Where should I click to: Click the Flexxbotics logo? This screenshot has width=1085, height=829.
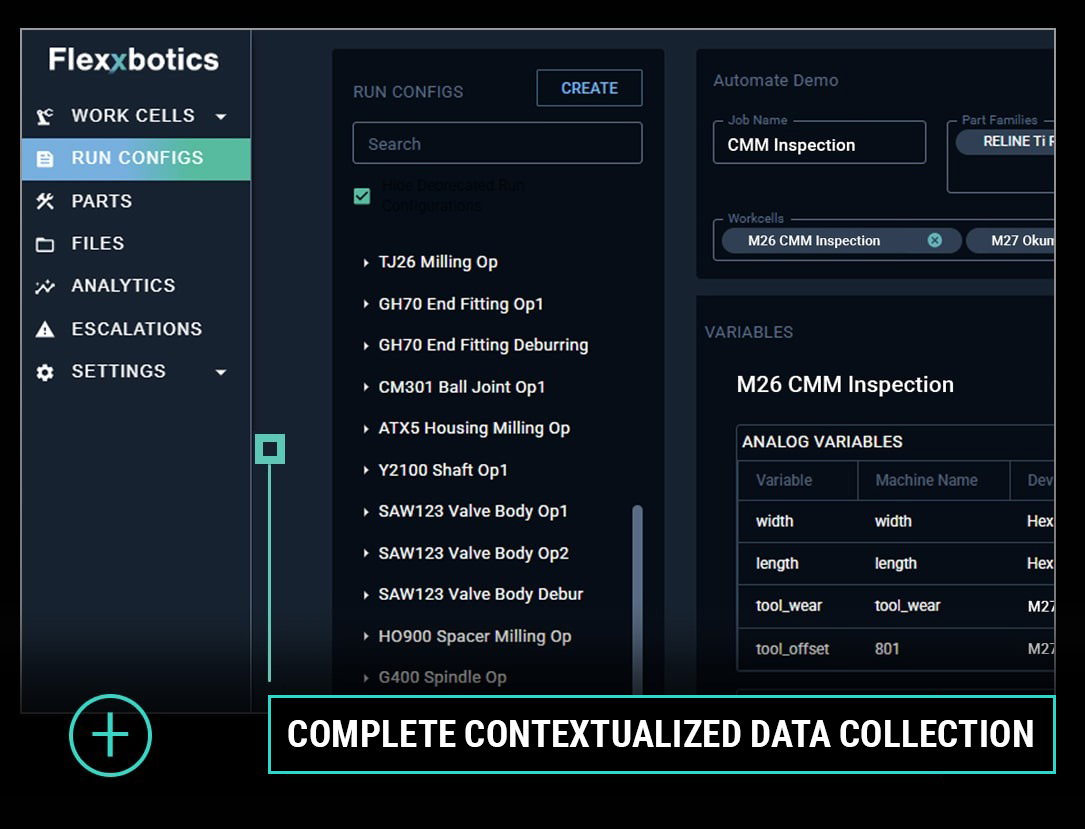tap(133, 59)
